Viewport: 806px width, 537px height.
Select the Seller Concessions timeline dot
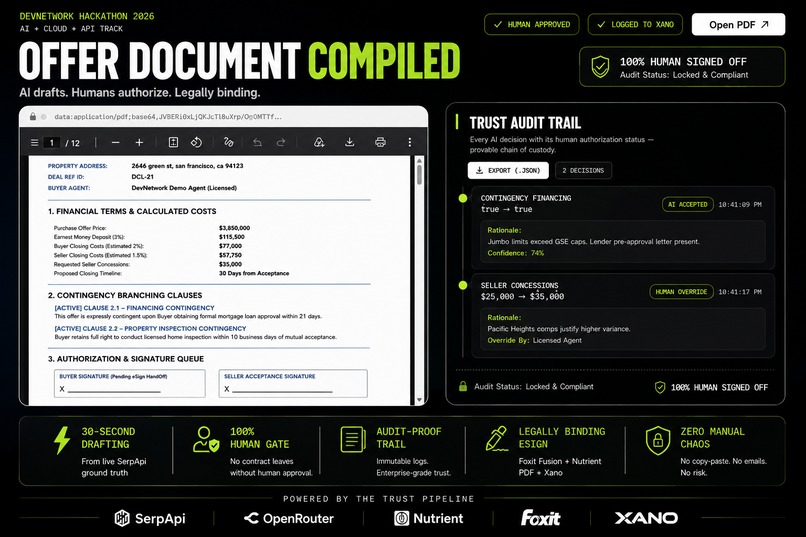[463, 285]
